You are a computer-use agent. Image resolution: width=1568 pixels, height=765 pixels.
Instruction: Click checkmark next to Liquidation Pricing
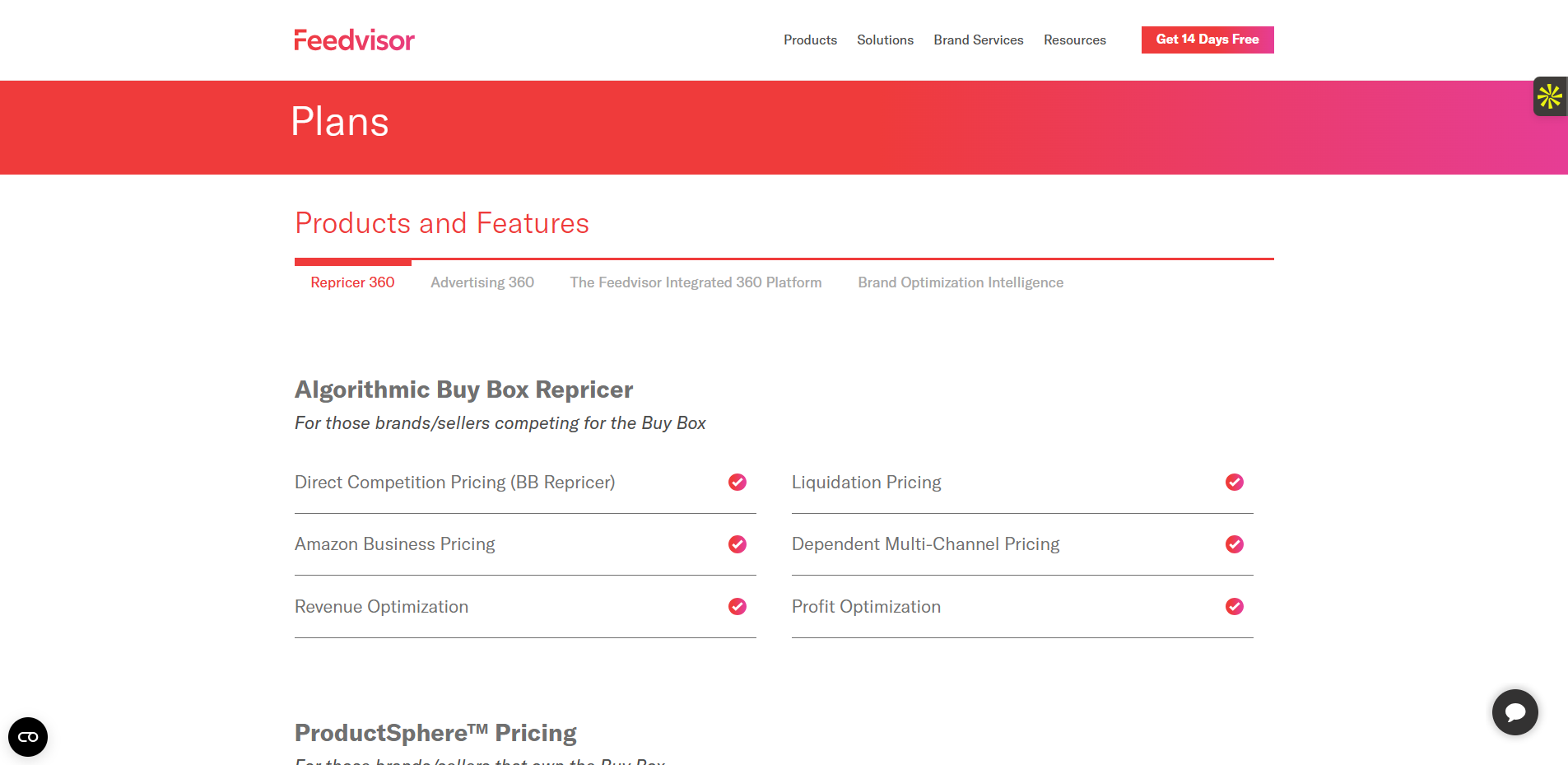coord(1235,483)
